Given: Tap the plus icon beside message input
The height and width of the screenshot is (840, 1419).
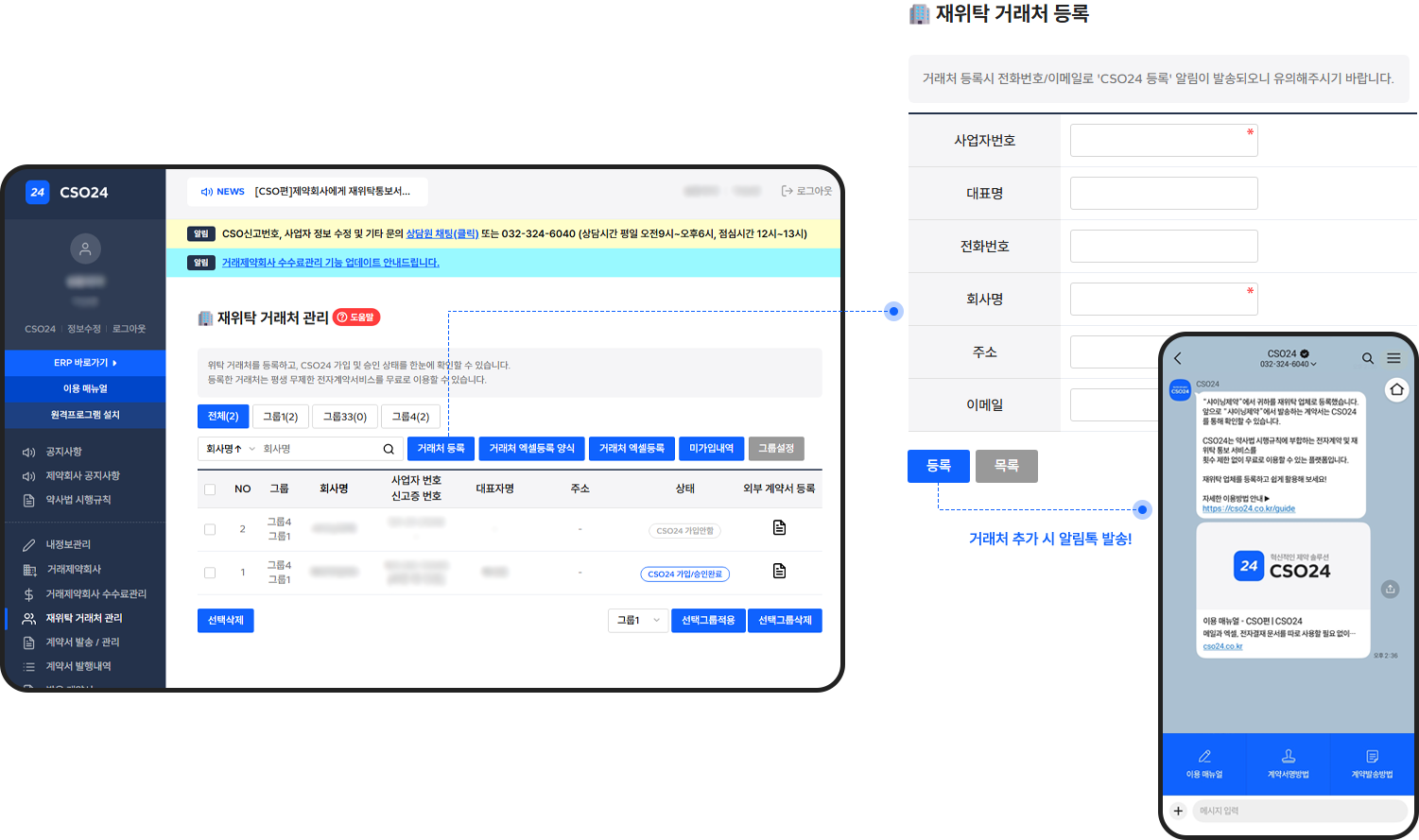Looking at the screenshot, I should tap(1178, 811).
